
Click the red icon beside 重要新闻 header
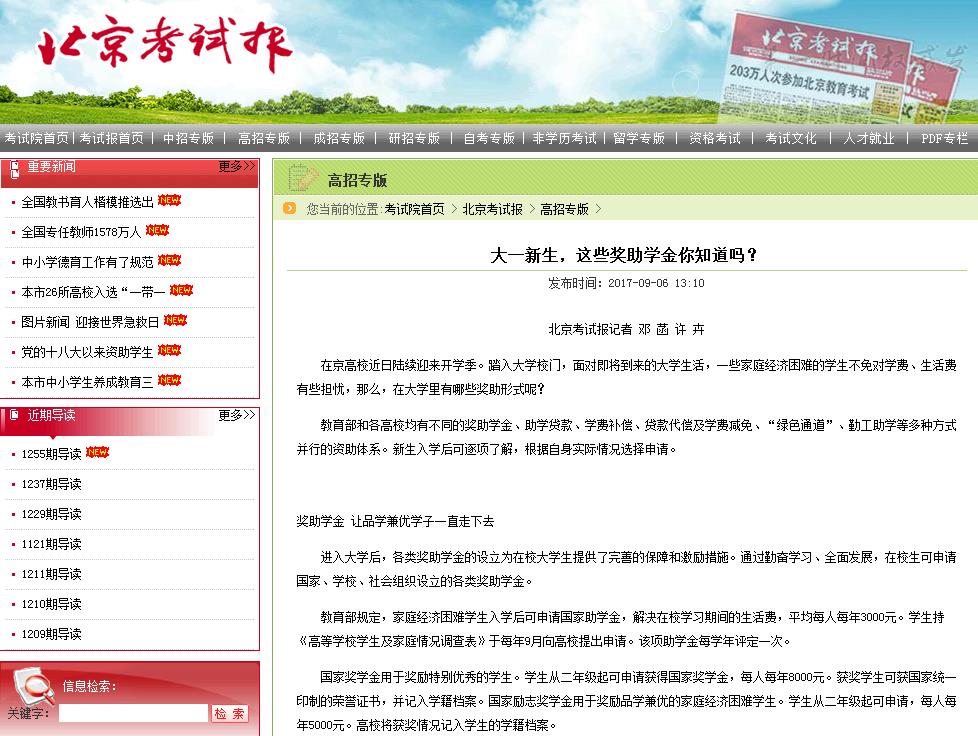coord(15,167)
